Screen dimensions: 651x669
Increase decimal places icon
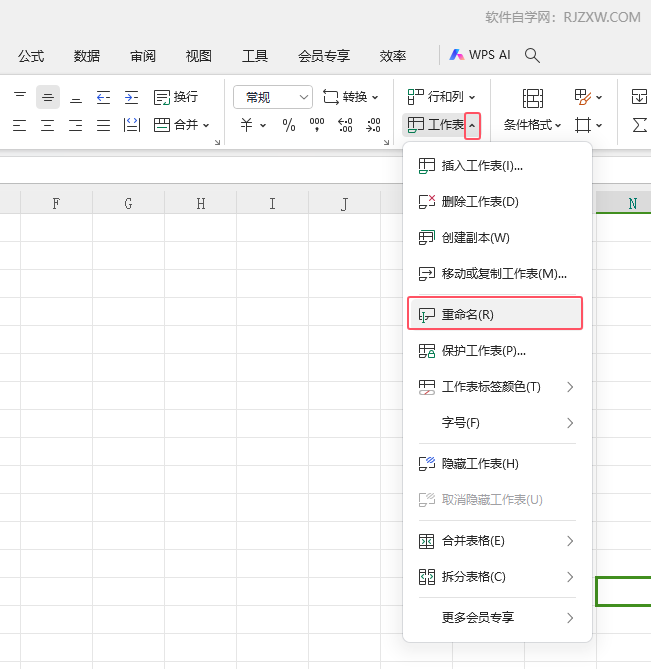[345, 125]
